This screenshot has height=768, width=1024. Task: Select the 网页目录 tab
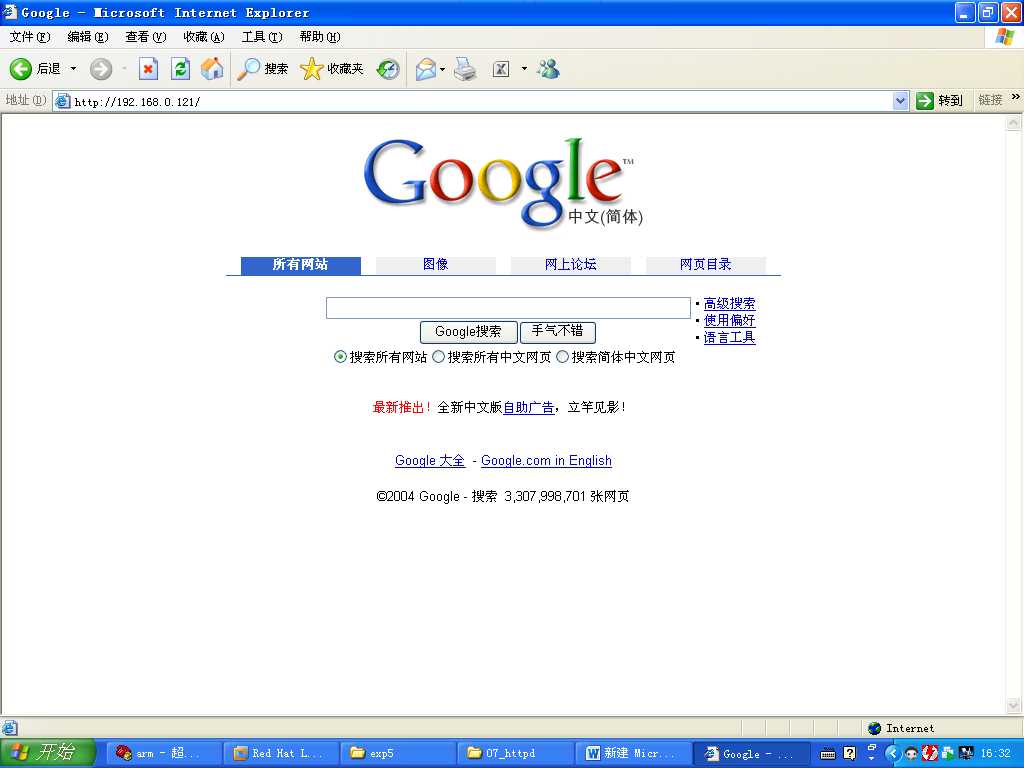click(x=706, y=265)
